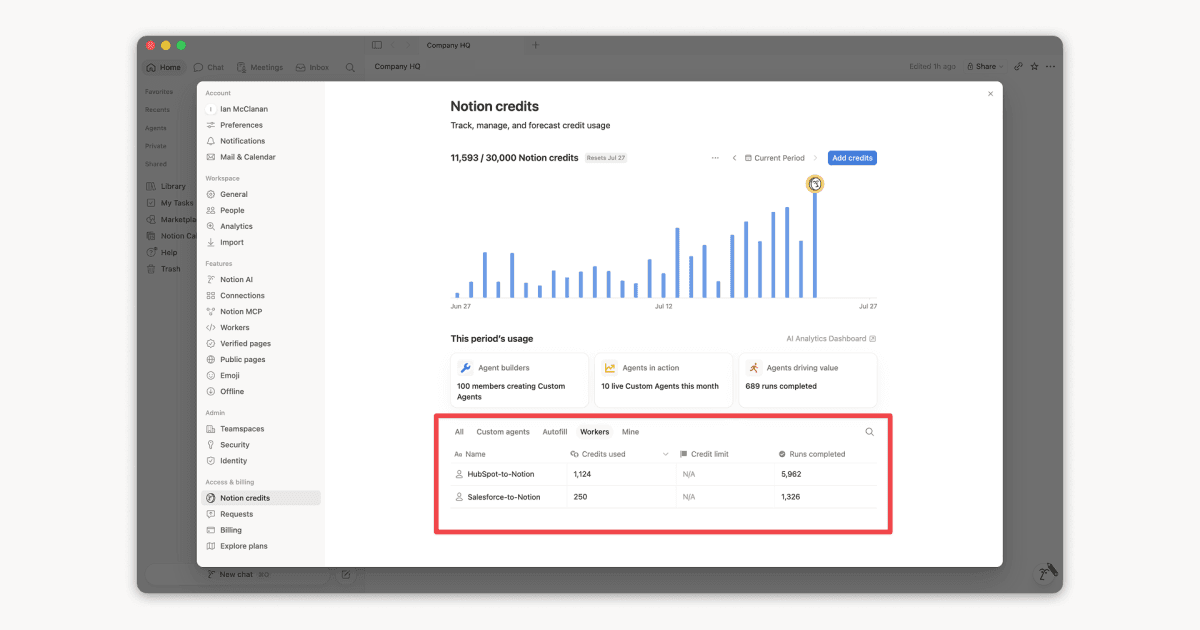
Task: Open the People settings page
Action: pyautogui.click(x=261, y=210)
